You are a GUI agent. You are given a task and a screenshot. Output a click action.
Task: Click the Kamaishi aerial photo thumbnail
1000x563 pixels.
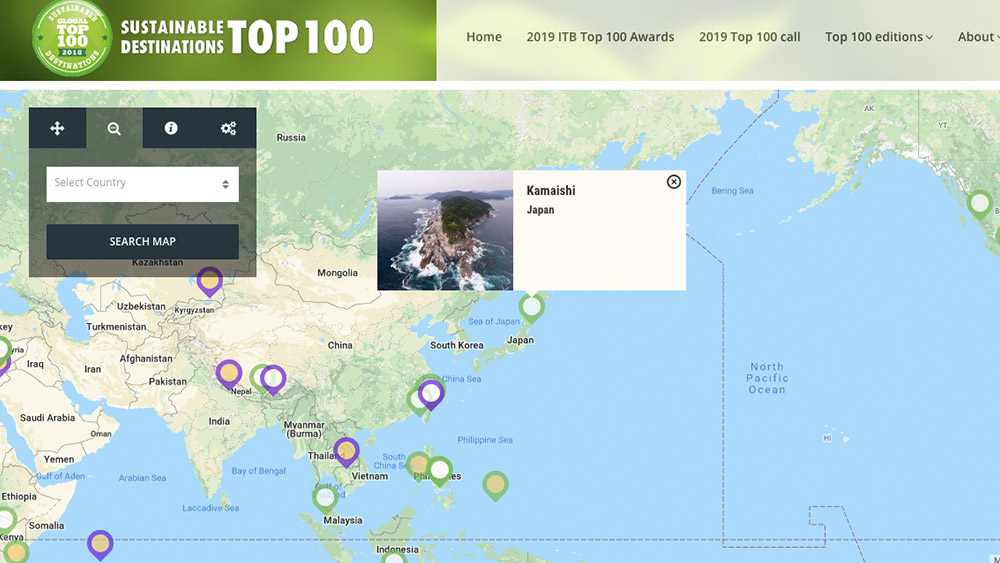445,230
